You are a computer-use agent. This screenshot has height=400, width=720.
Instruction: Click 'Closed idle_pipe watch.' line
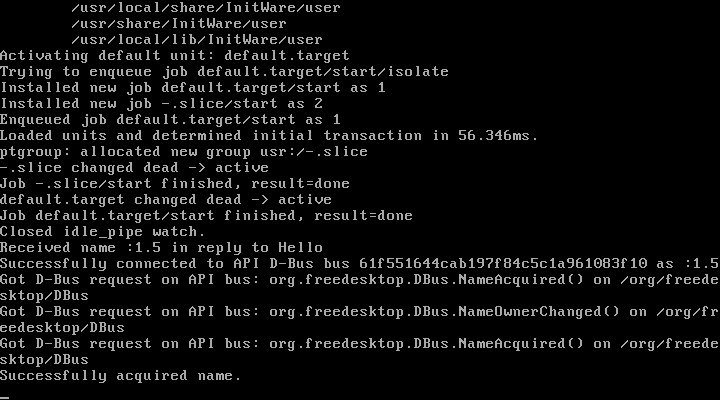102,231
